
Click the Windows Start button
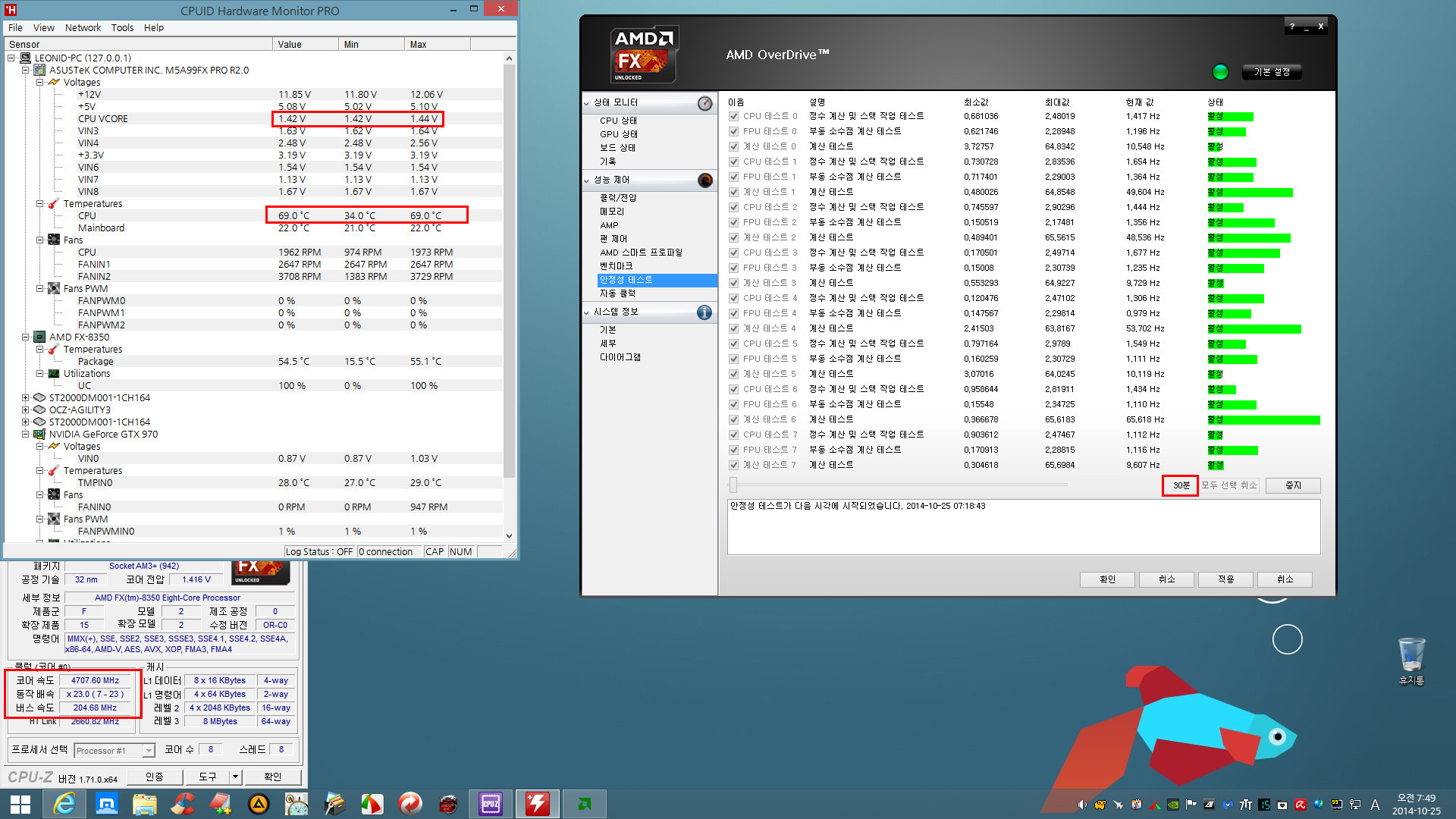20,804
